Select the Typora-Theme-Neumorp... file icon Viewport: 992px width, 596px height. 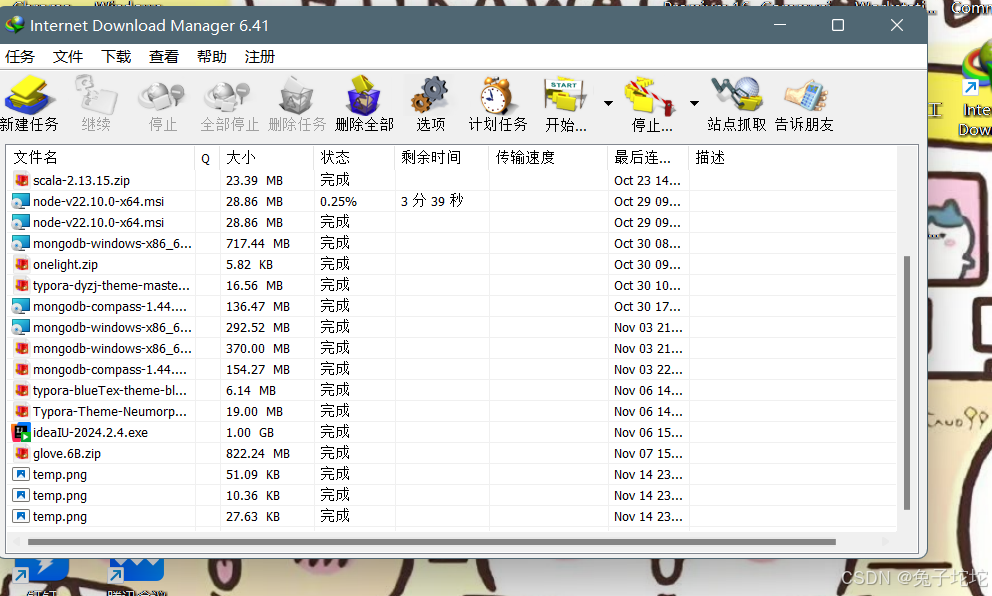(x=22, y=411)
